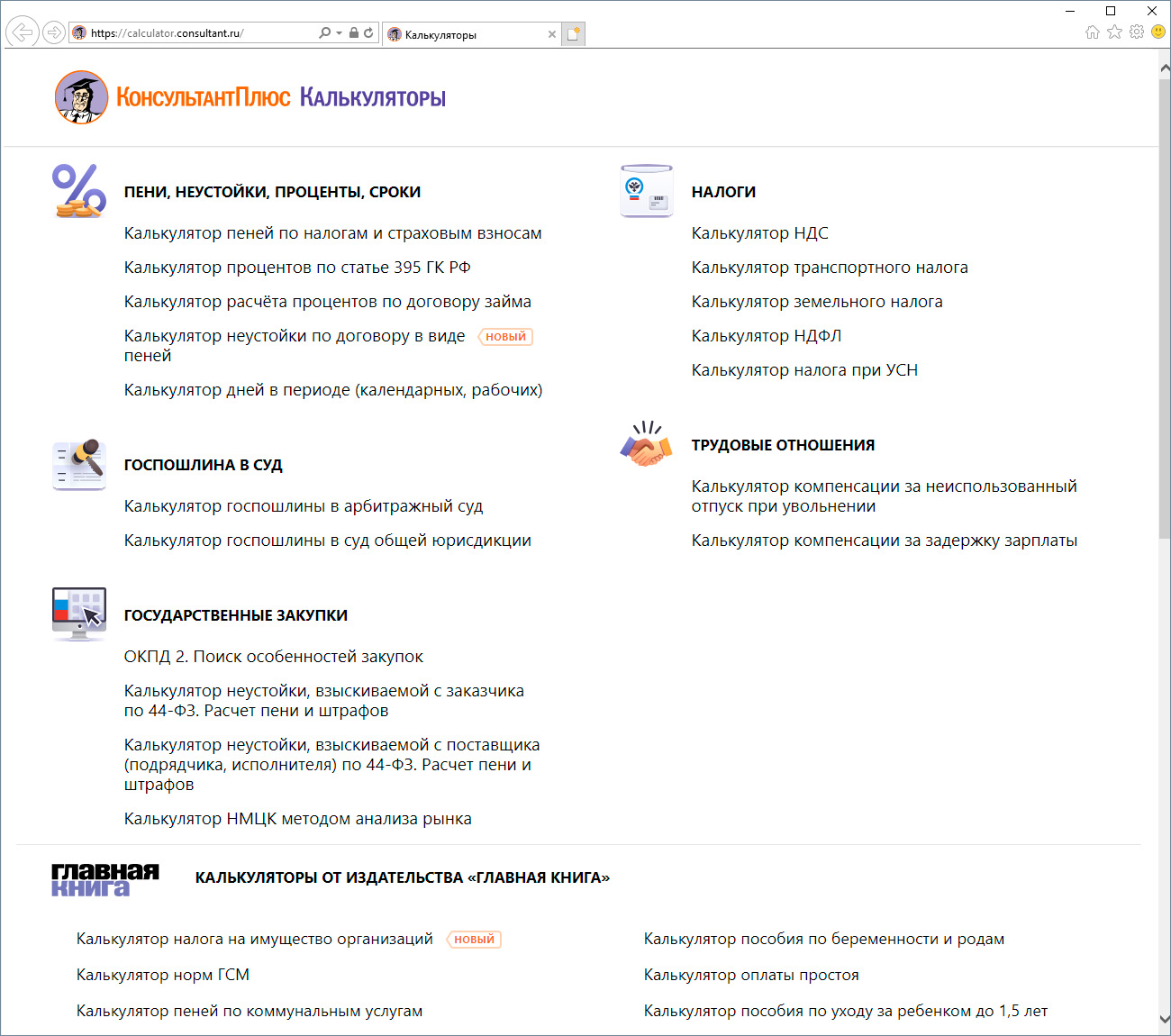
Task: Open неустойки, взыскиваемой с поставщика calculator
Action: click(331, 764)
